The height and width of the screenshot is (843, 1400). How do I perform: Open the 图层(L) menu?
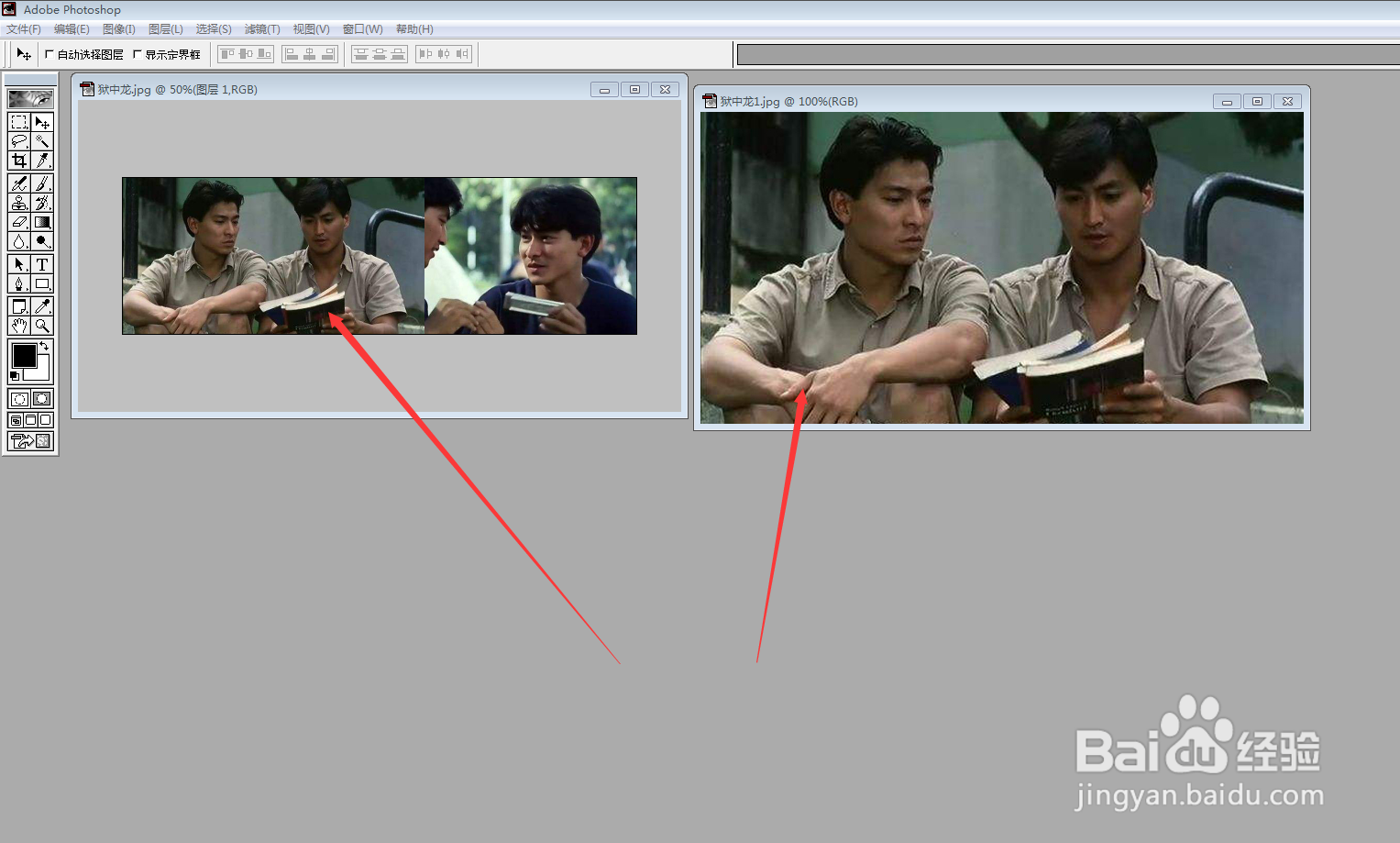coord(166,29)
